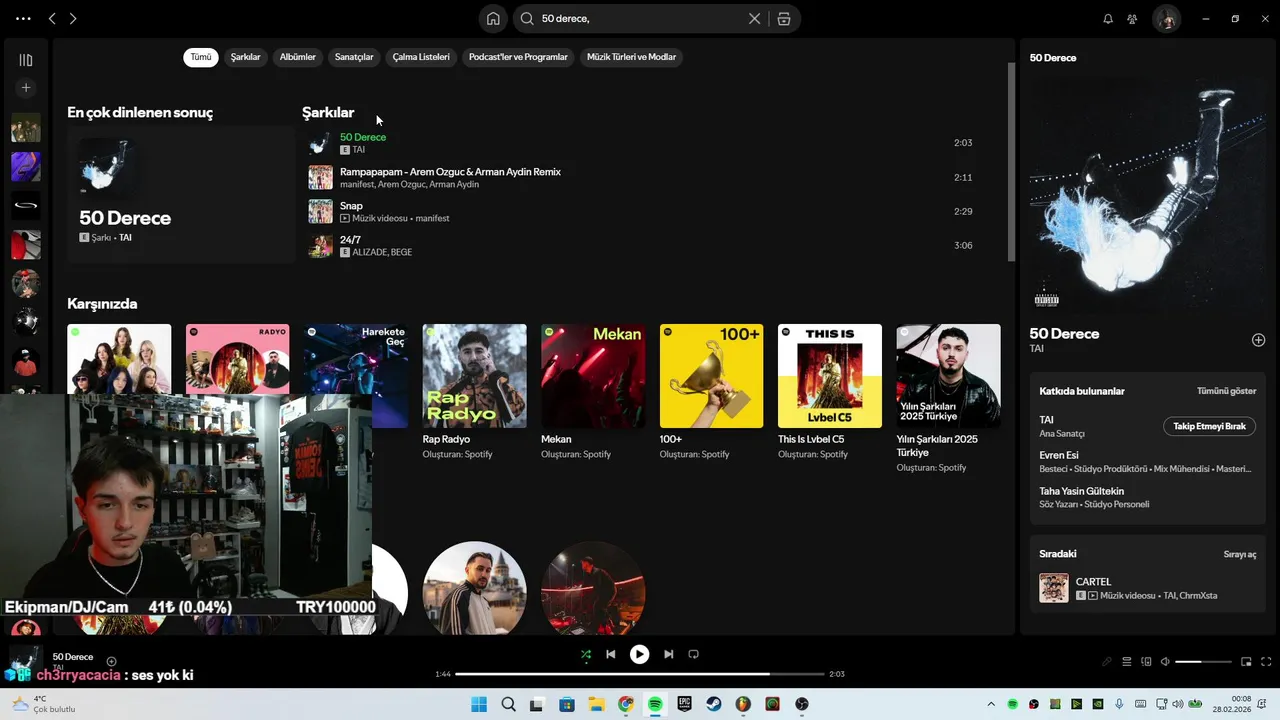
Task: Open the 50 Derece top result card
Action: click(181, 193)
